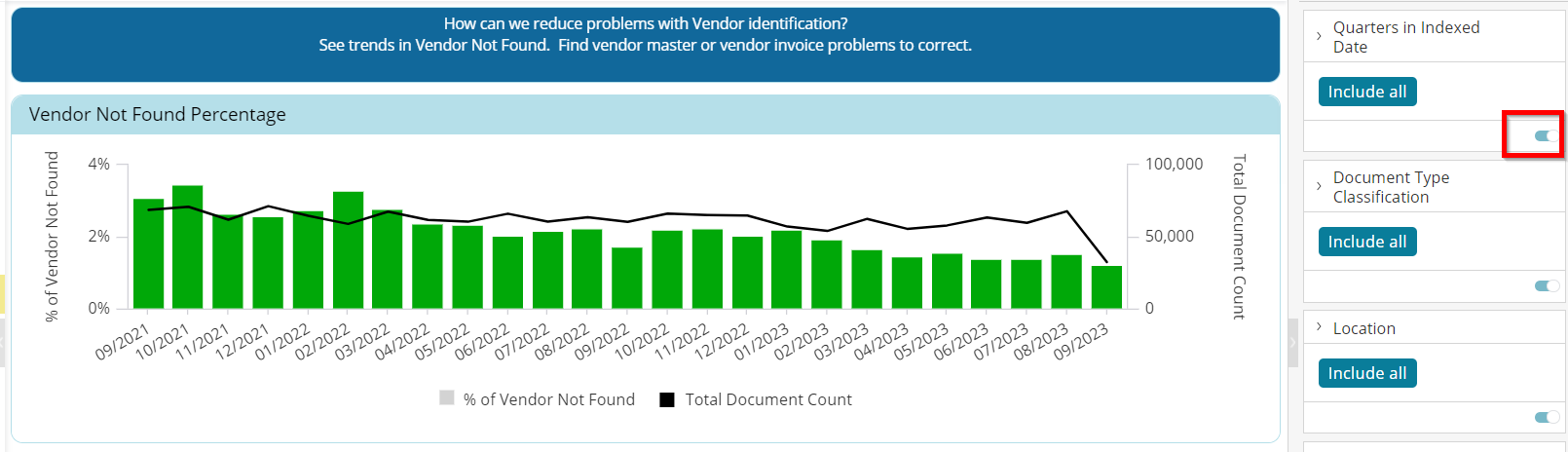Click the Document Type Classification filter title
This screenshot has width=1568, height=452.
tap(1391, 187)
